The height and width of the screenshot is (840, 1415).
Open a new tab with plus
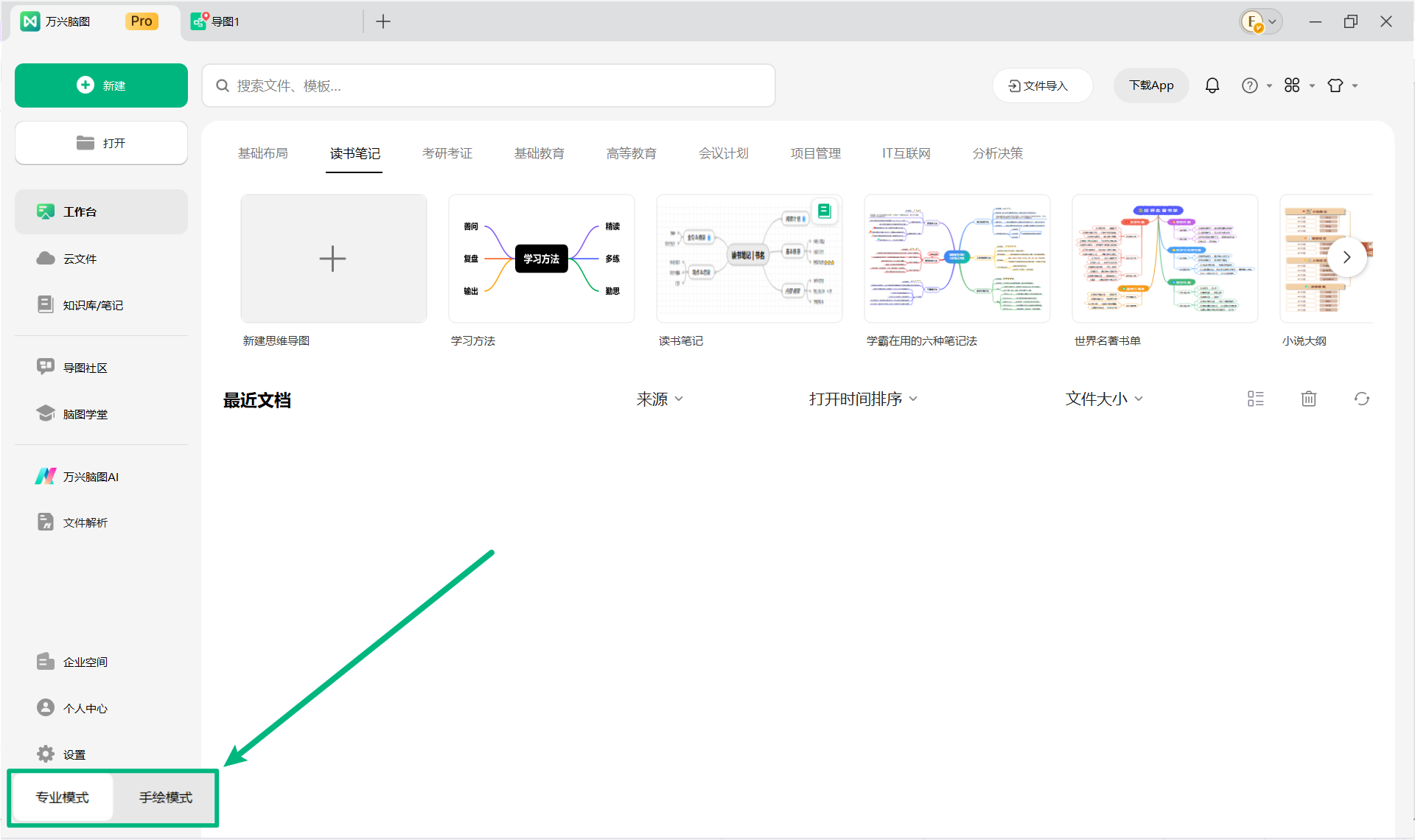click(383, 21)
